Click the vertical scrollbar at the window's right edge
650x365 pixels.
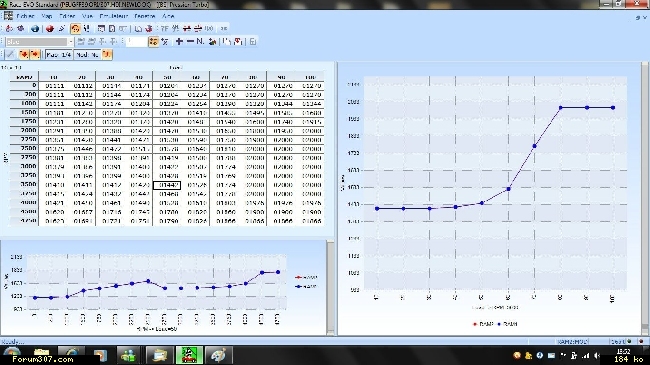(x=645, y=199)
